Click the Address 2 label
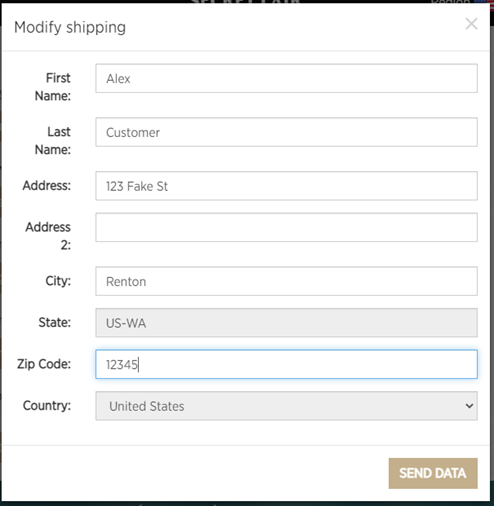This screenshot has height=506, width=494. click(x=48, y=236)
